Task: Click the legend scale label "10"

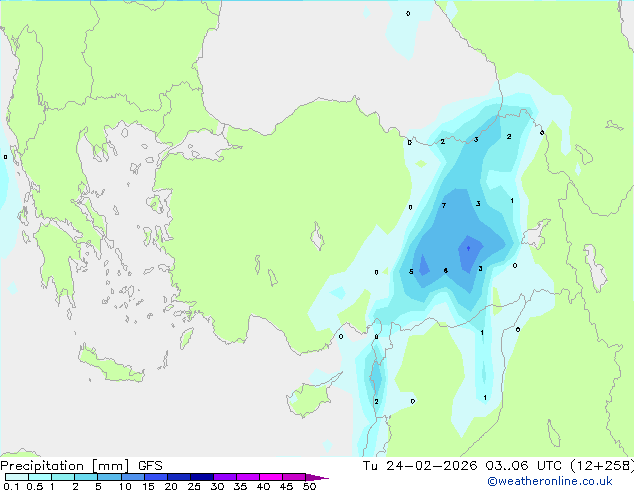Action: click(125, 486)
